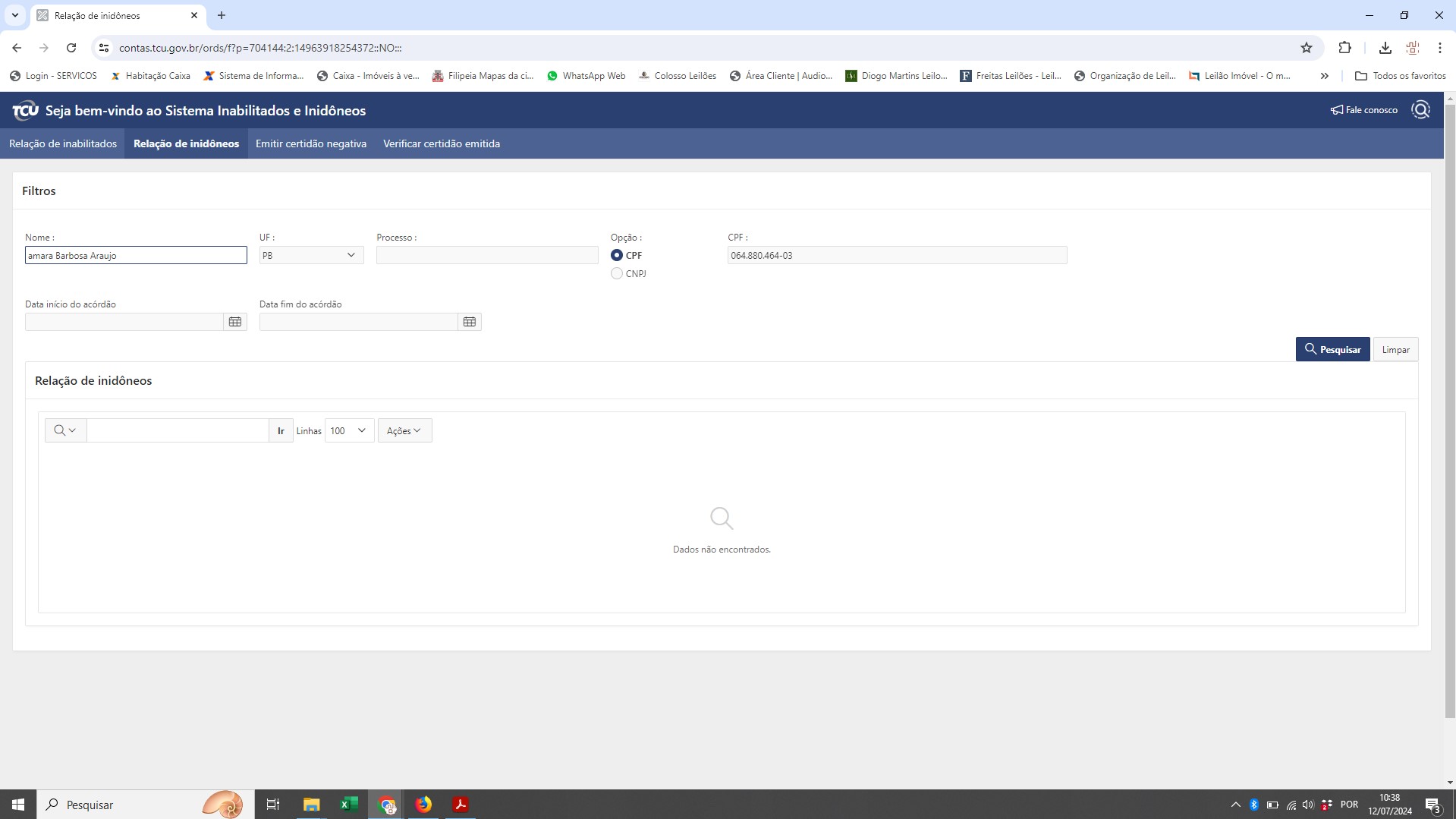
Task: Select the CNPJ radio option
Action: pyautogui.click(x=617, y=274)
